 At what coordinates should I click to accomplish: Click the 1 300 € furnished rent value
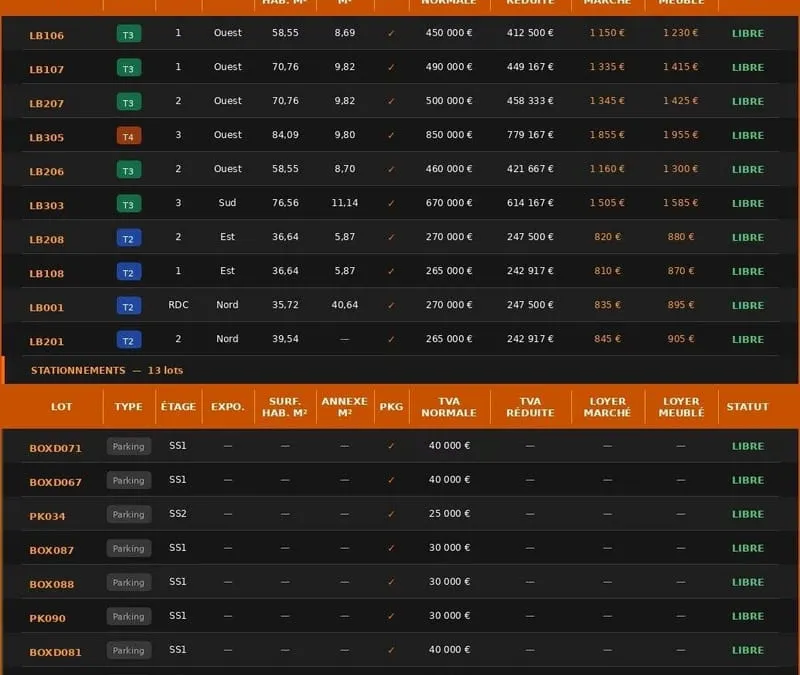[681, 168]
